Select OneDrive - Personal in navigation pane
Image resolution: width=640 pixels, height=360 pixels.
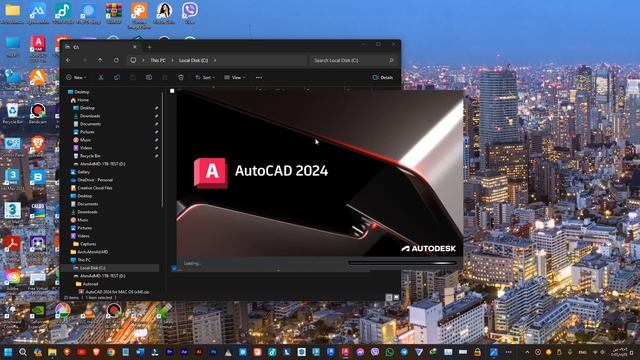coord(92,180)
